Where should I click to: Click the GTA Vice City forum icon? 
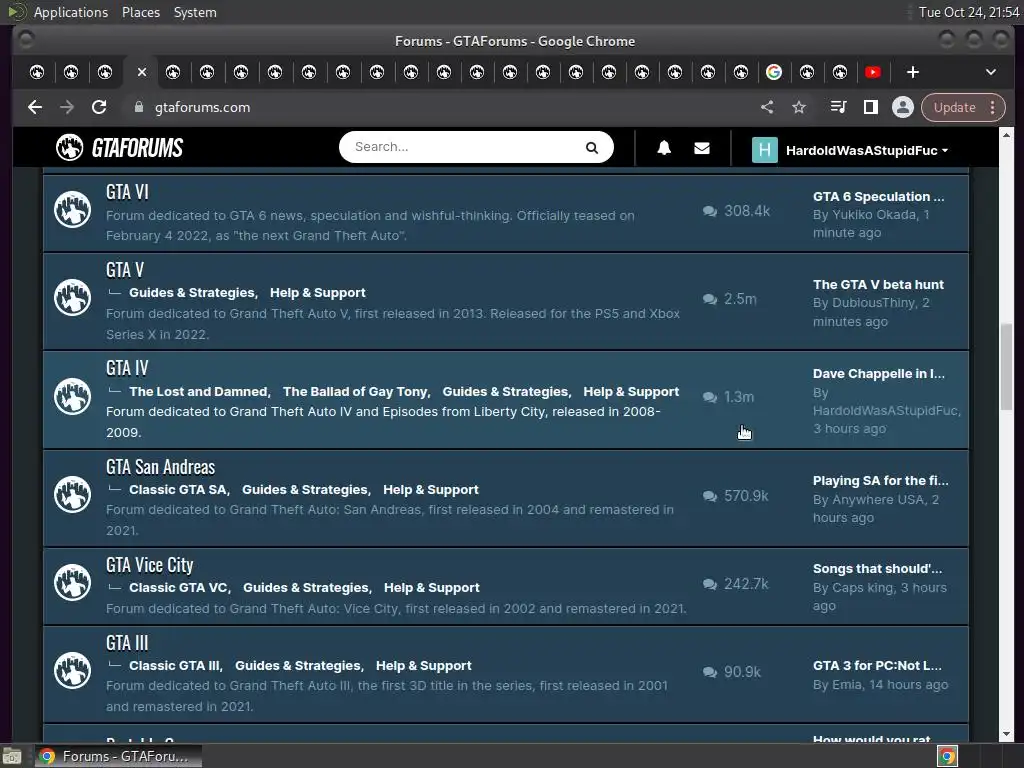(x=72, y=583)
